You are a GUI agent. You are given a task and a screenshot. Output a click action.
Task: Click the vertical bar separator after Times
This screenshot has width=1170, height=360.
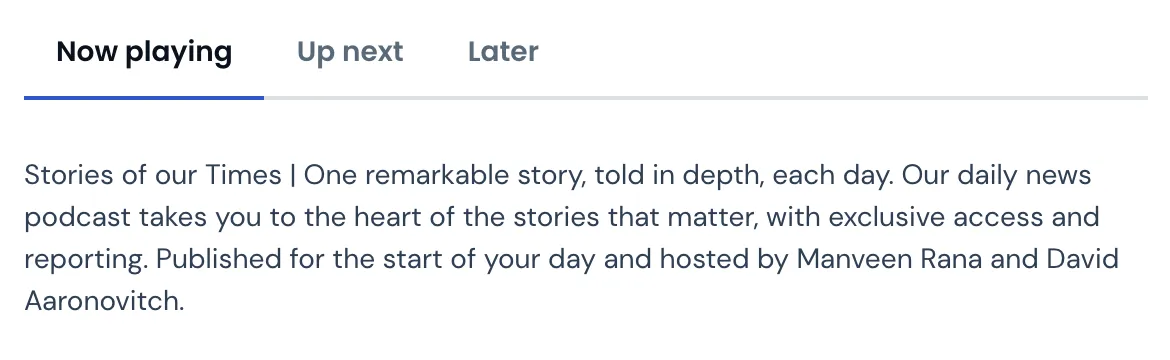tap(293, 175)
